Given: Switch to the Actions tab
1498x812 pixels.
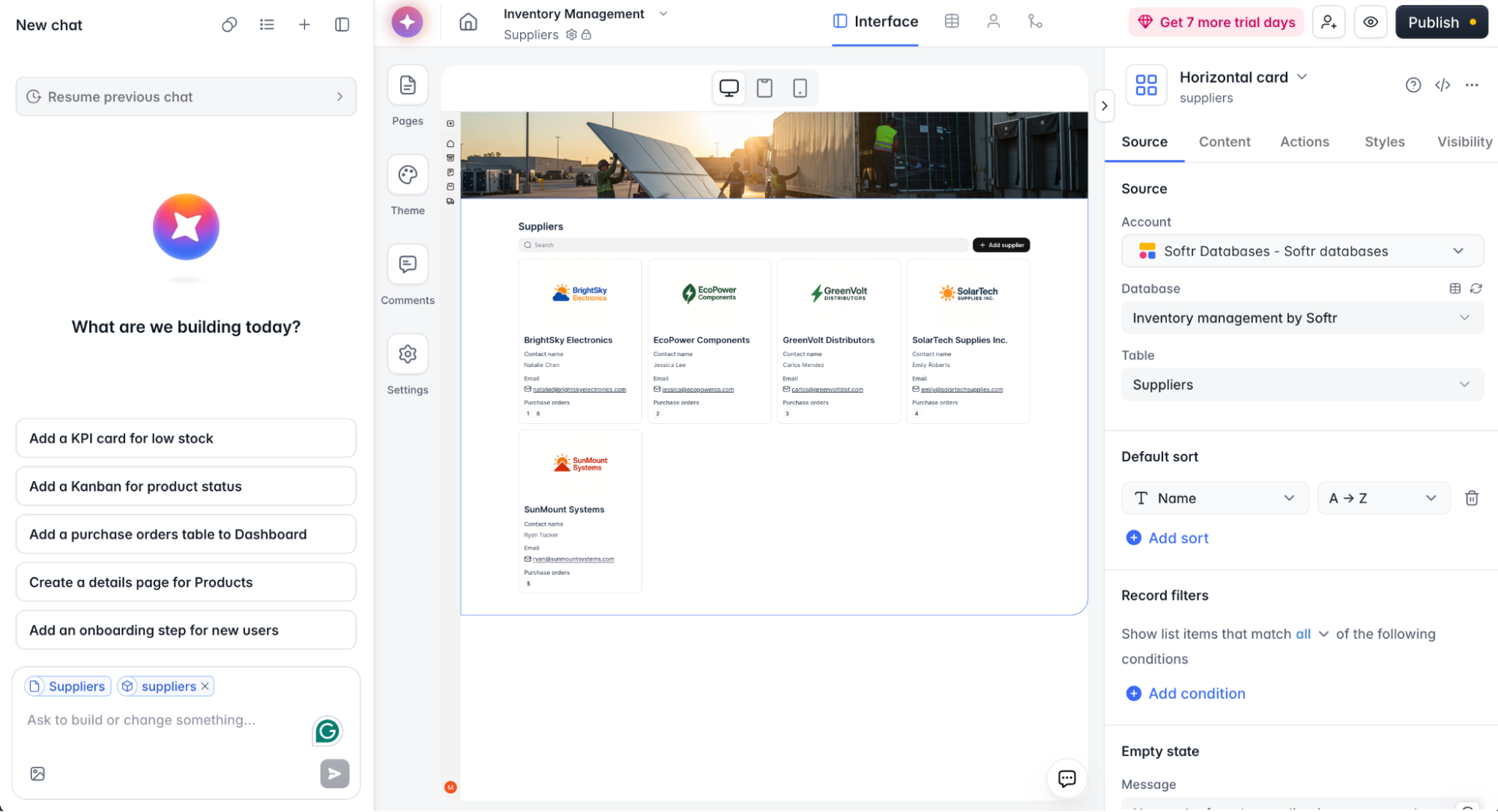Looking at the screenshot, I should 1304,142.
